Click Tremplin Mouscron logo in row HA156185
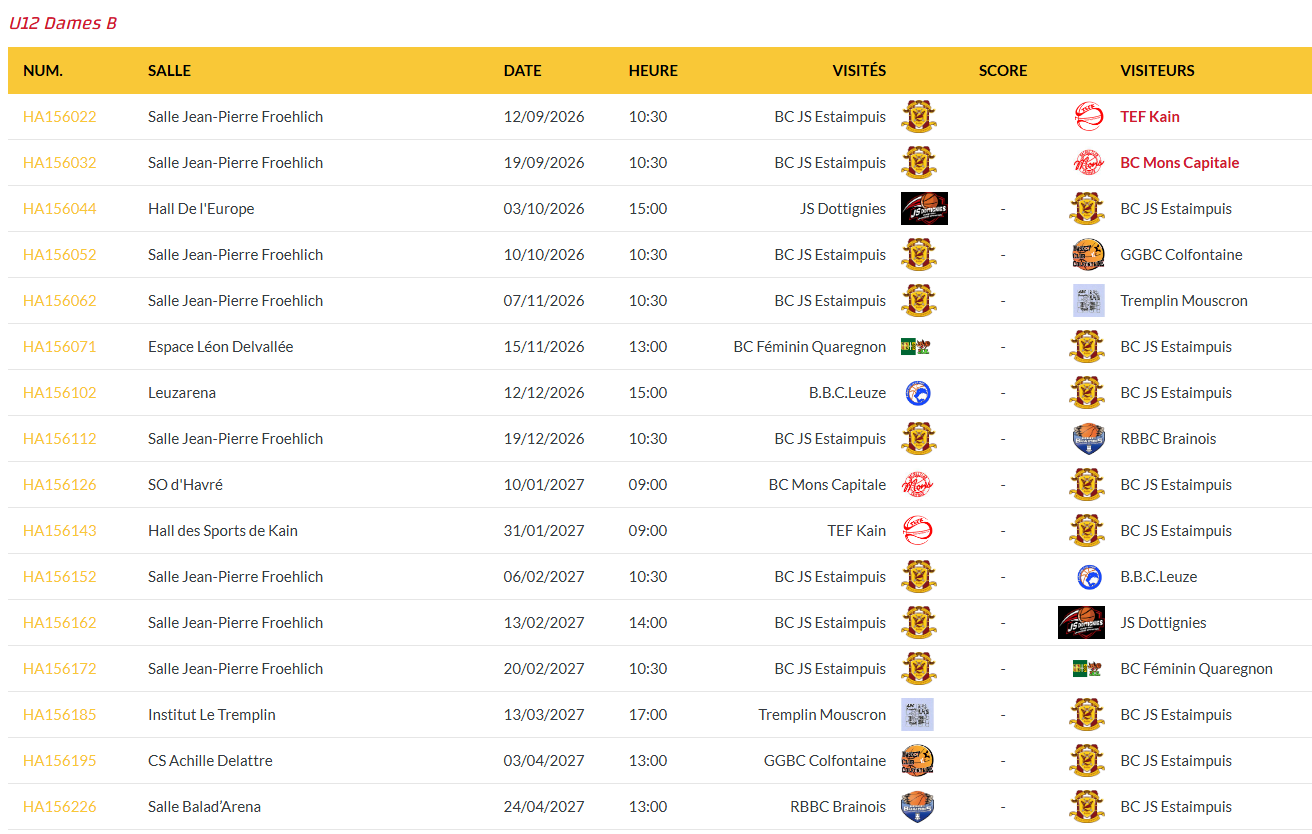Viewport: 1312px width, 834px height. coord(917,715)
